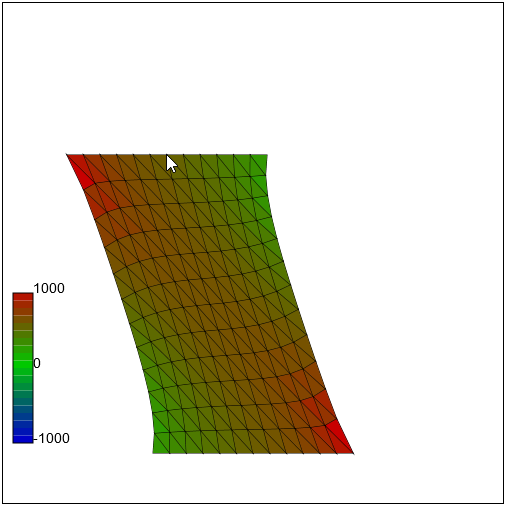The image size is (507, 507).
Task: Click the olive band in the color legend
Action: coord(23,327)
